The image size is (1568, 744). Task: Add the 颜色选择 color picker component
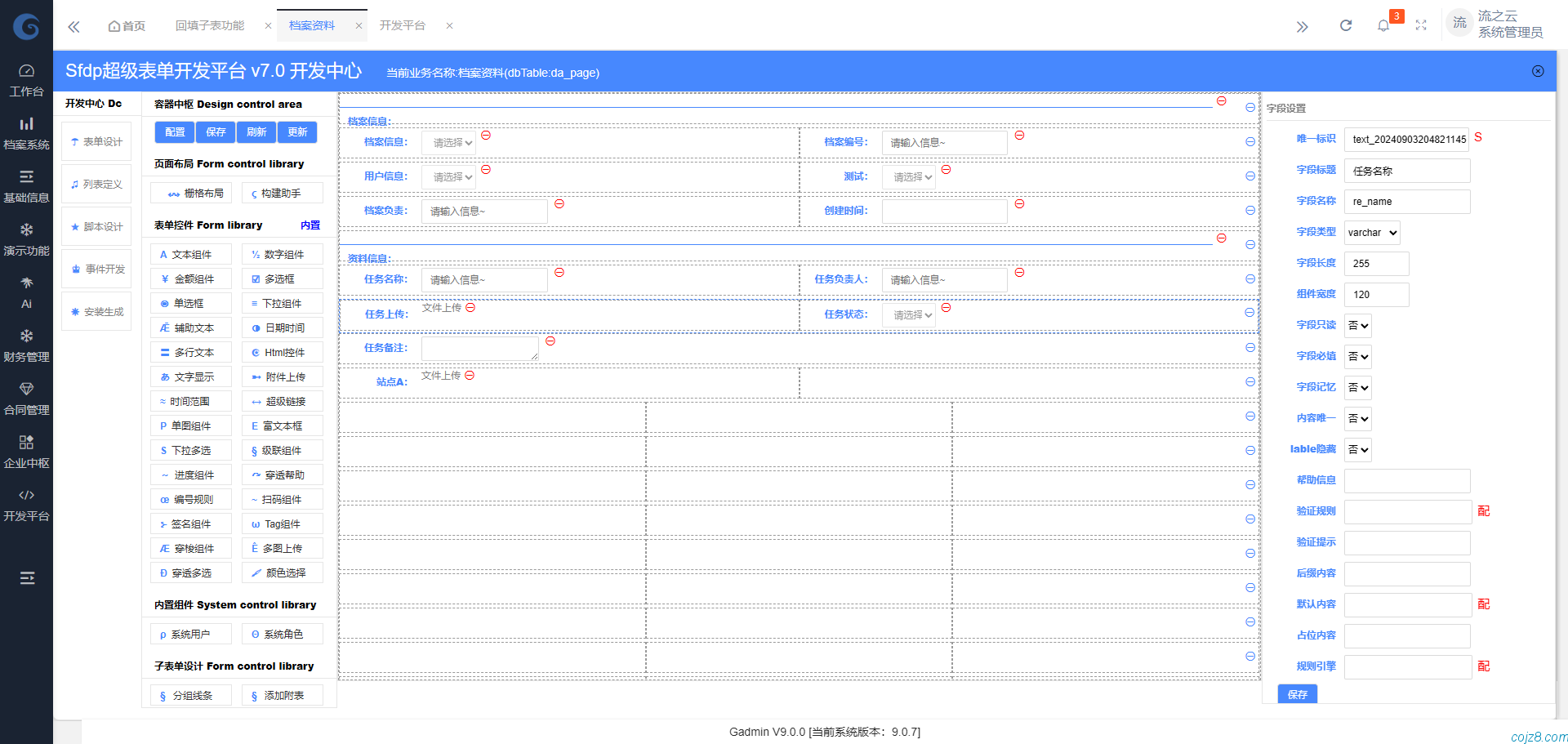282,573
